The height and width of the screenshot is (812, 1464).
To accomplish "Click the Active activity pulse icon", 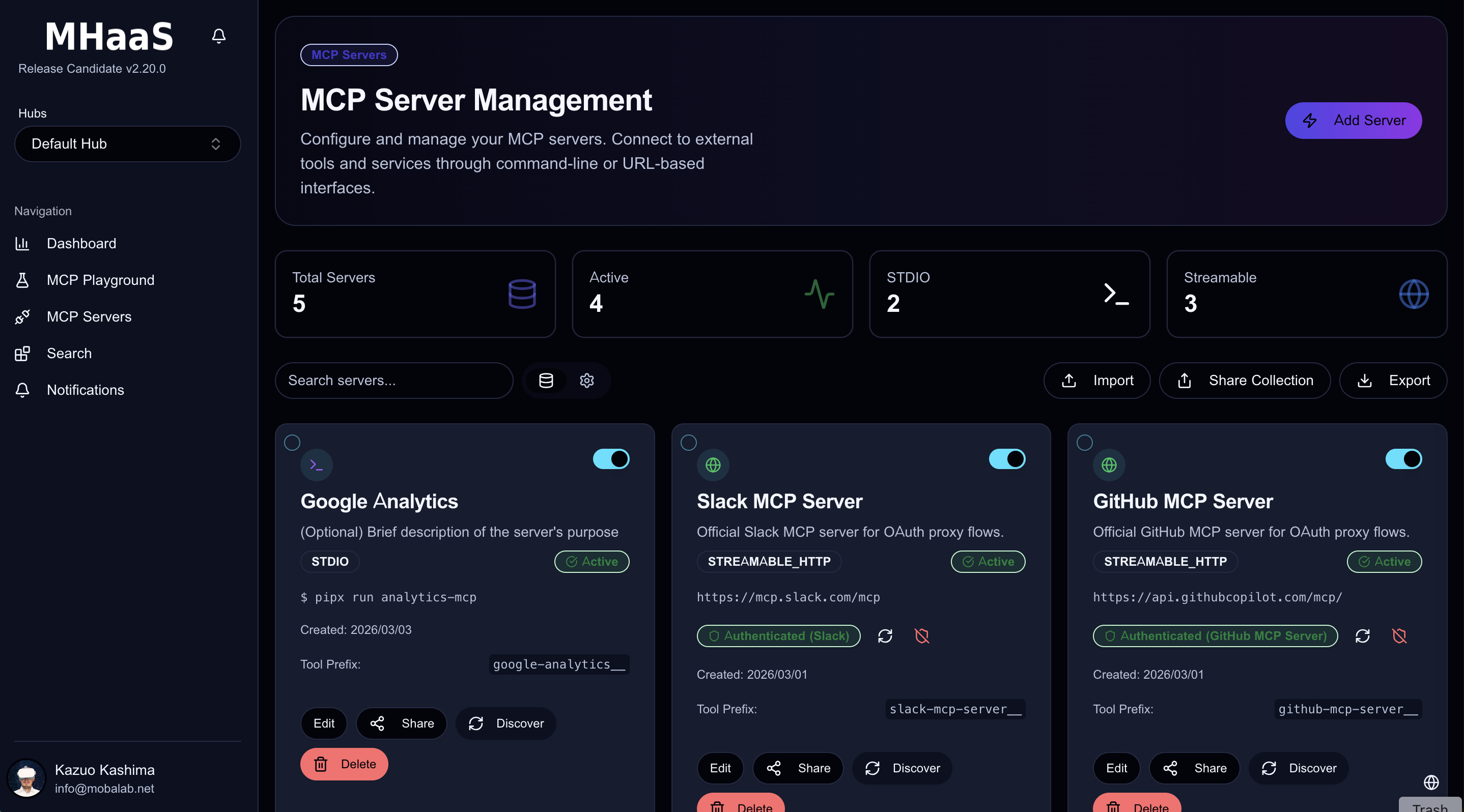I will click(x=819, y=294).
